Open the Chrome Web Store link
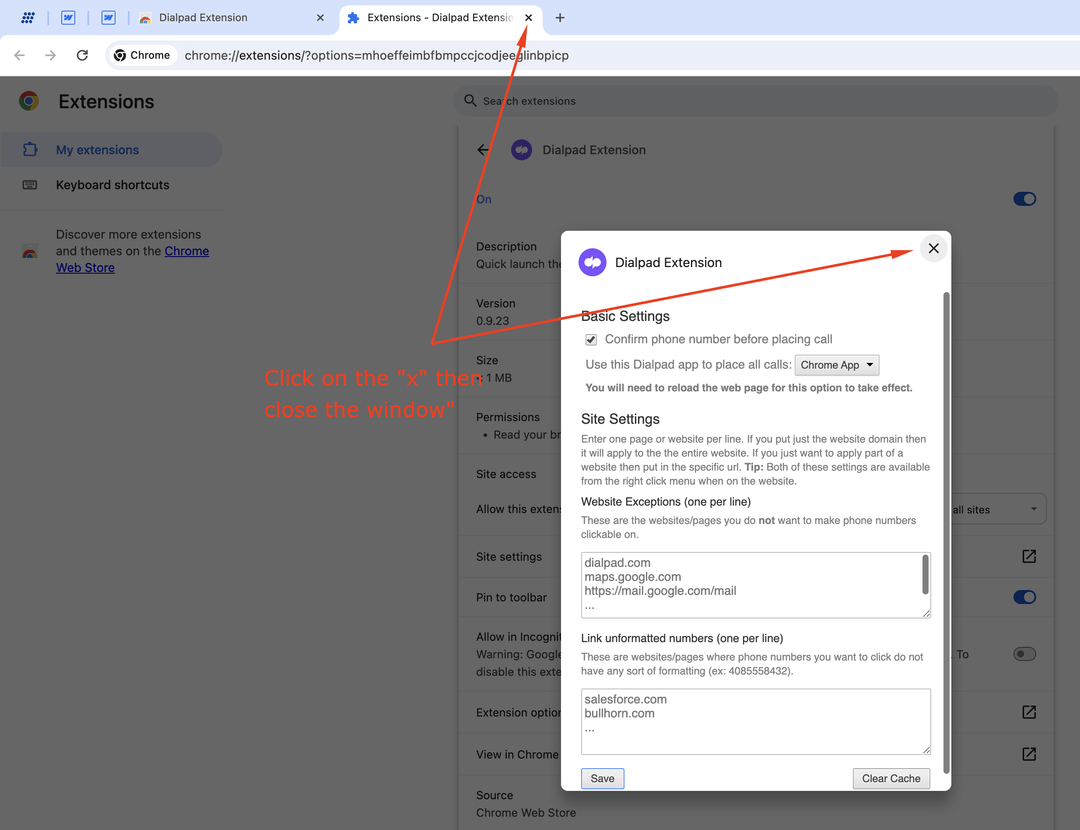Viewport: 1080px width, 830px height. tap(132, 259)
